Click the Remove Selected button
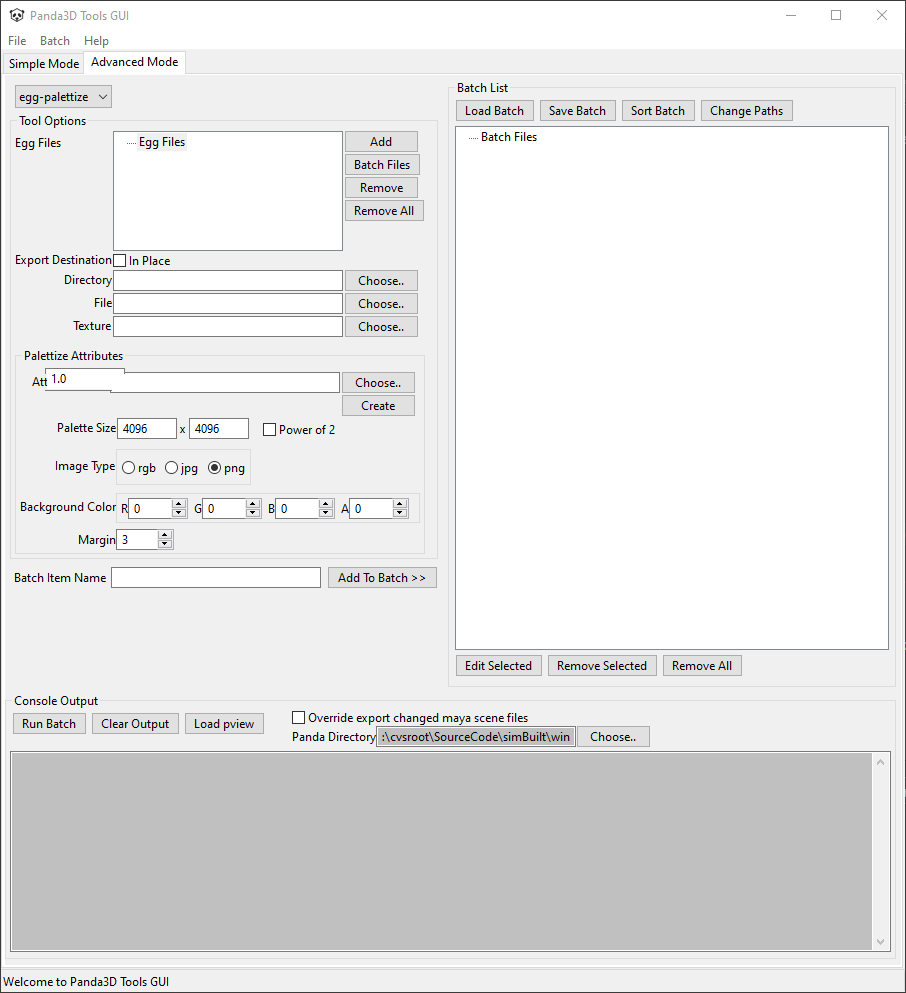 pyautogui.click(x=602, y=666)
